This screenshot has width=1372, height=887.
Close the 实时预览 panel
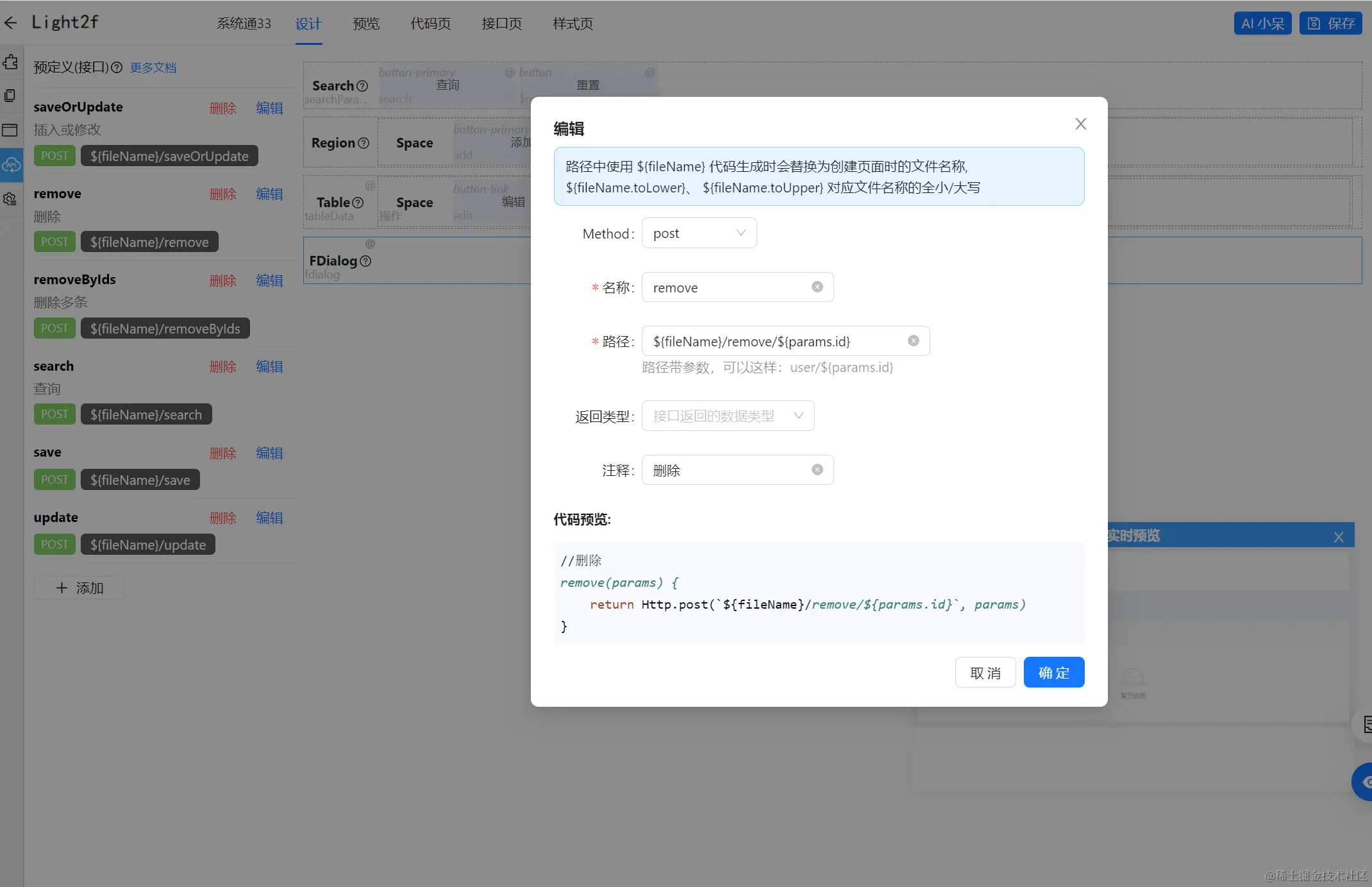tap(1339, 537)
